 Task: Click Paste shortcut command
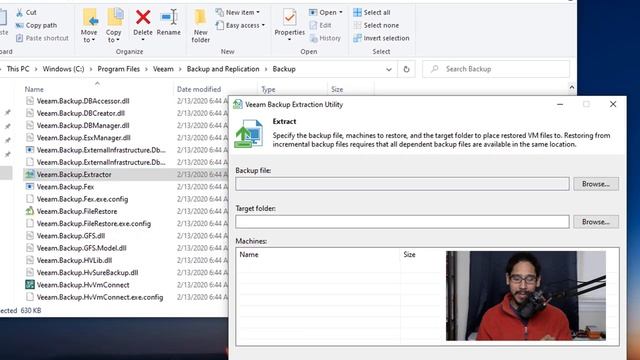(42, 38)
